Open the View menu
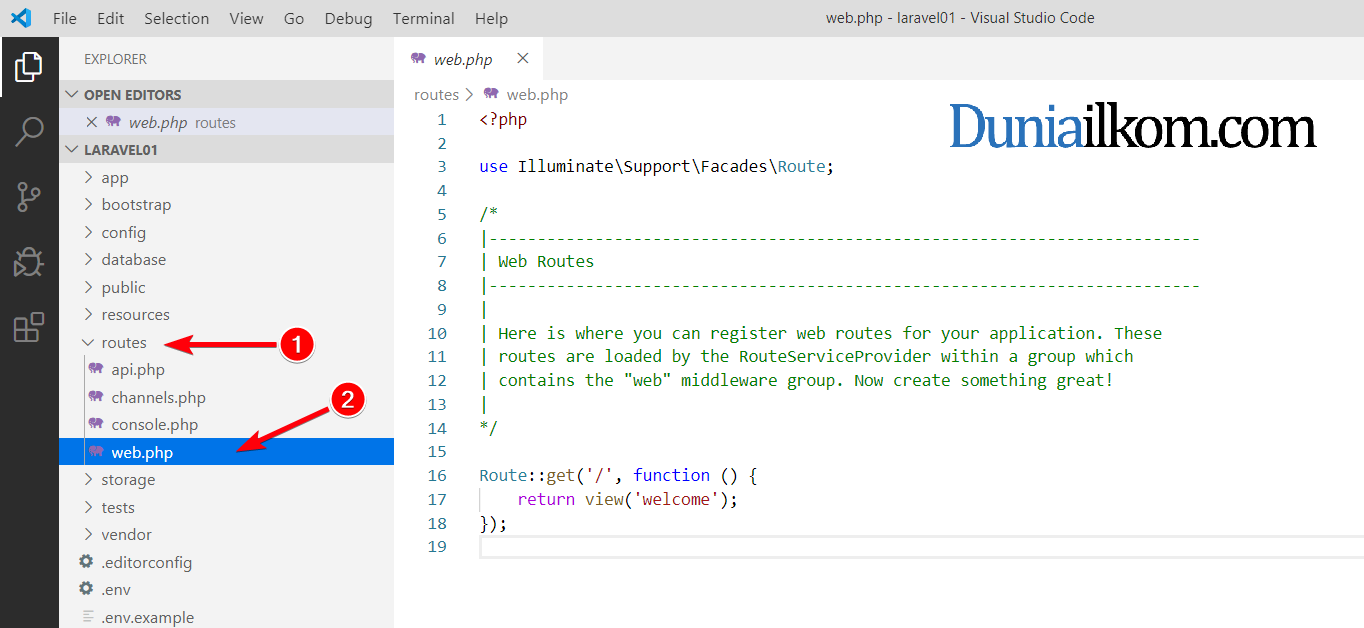Screen dimensions: 1364x628 click(246, 18)
